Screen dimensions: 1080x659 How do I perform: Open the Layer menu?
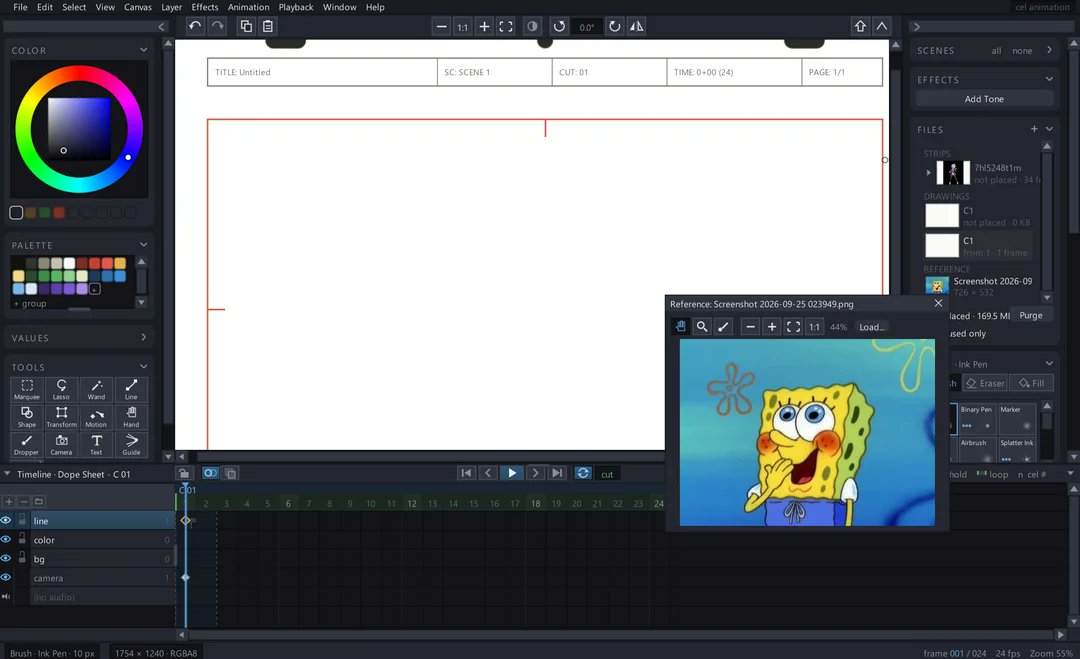172,7
